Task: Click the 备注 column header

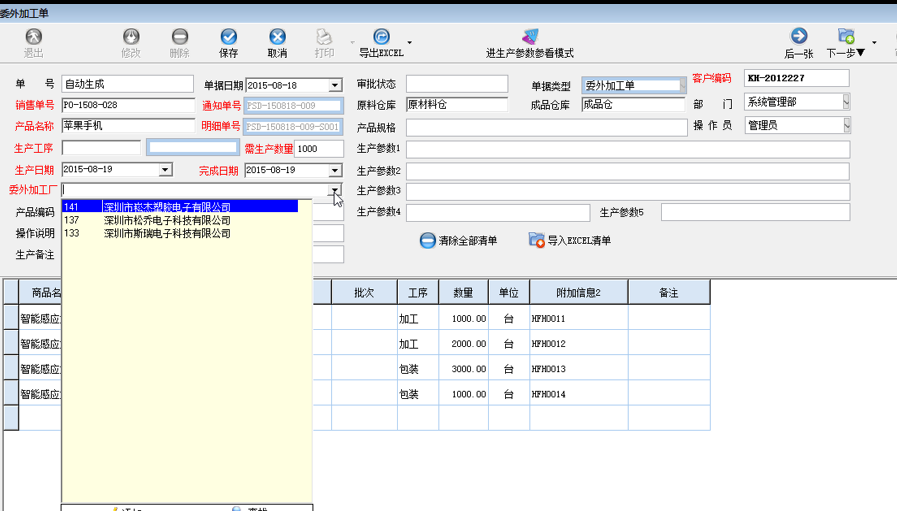Action: (x=669, y=292)
